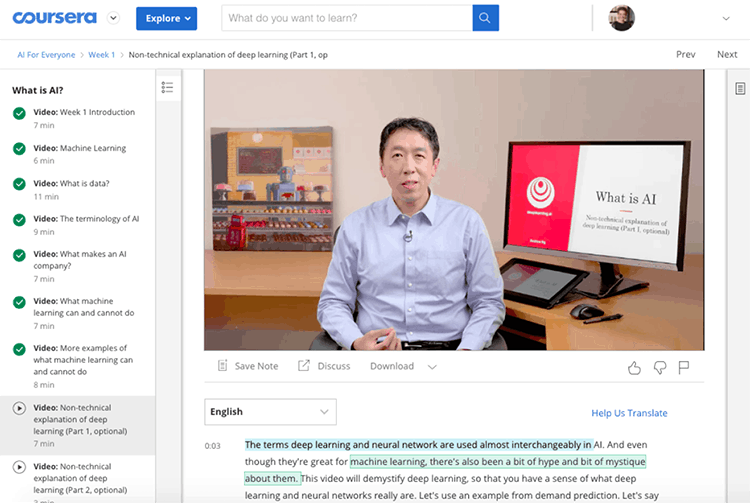The width and height of the screenshot is (750, 503).
Task: Click Next lesson button
Action: click(727, 55)
